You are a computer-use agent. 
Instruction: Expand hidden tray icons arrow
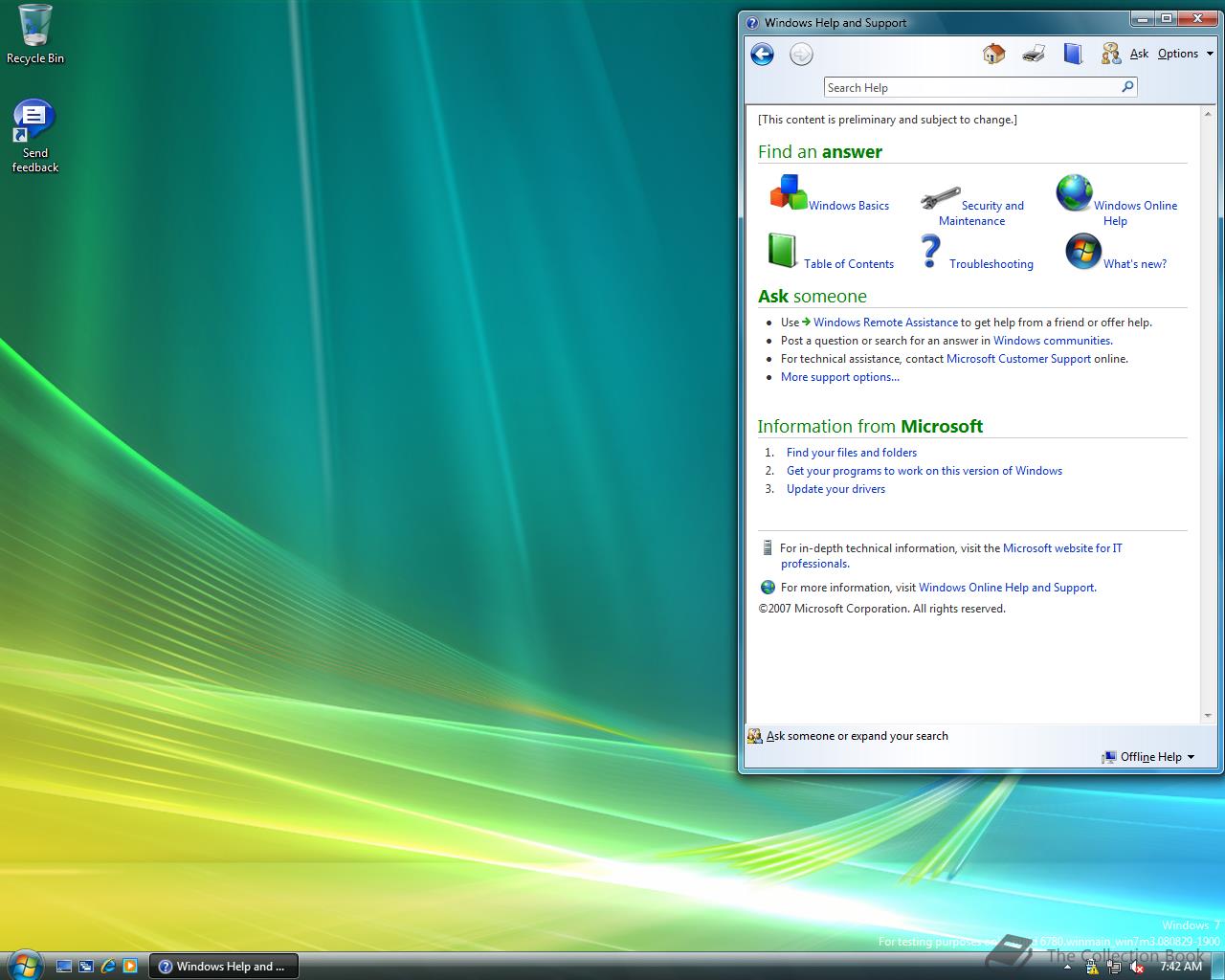tap(1067, 967)
